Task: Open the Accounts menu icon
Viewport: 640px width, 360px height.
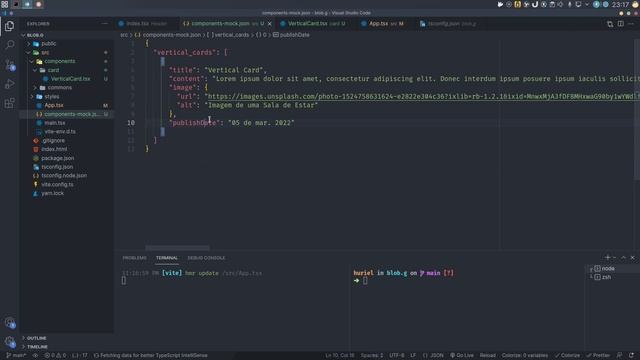Action: (x=9, y=323)
